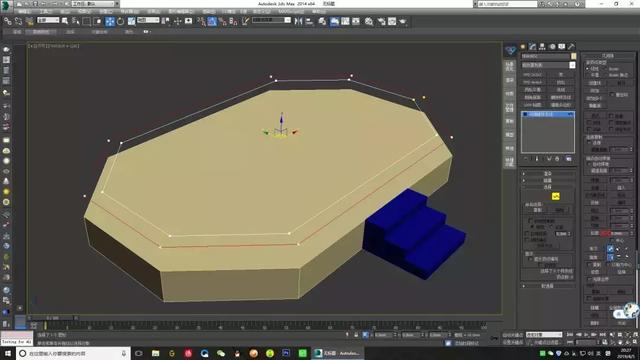Viewport: 640px width, 360px height.
Task: Toggle the 中心 checkbox beside 轮廓
Action: (612, 241)
